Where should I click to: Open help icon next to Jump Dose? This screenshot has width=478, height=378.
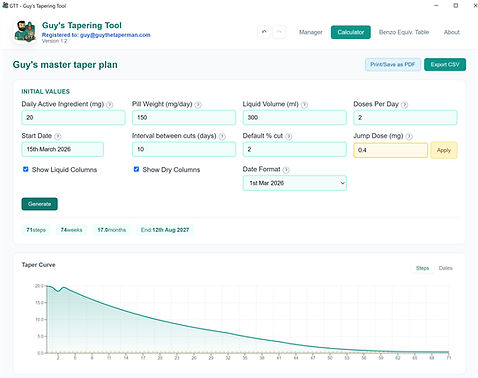point(409,136)
